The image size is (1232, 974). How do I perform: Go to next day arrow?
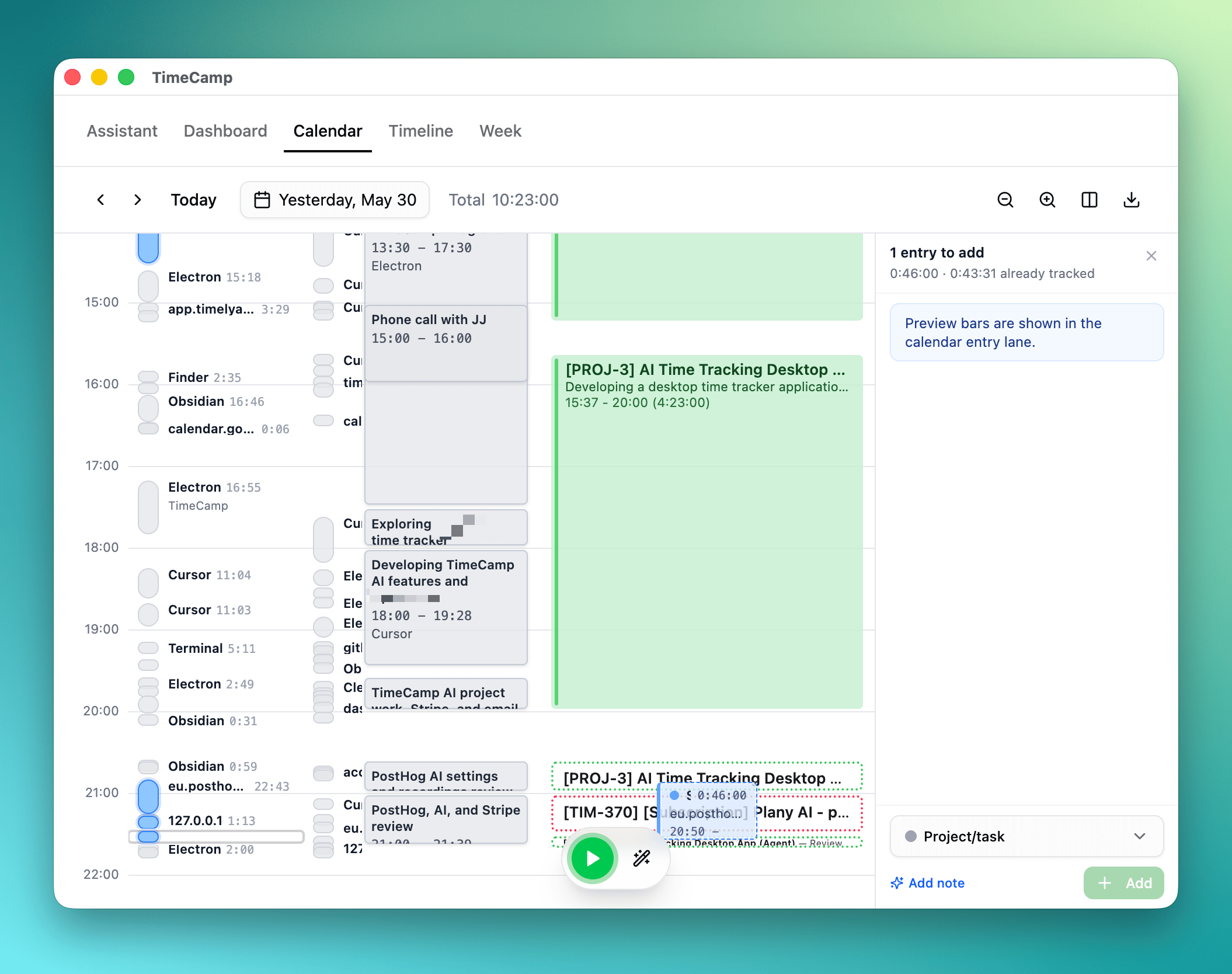(138, 200)
